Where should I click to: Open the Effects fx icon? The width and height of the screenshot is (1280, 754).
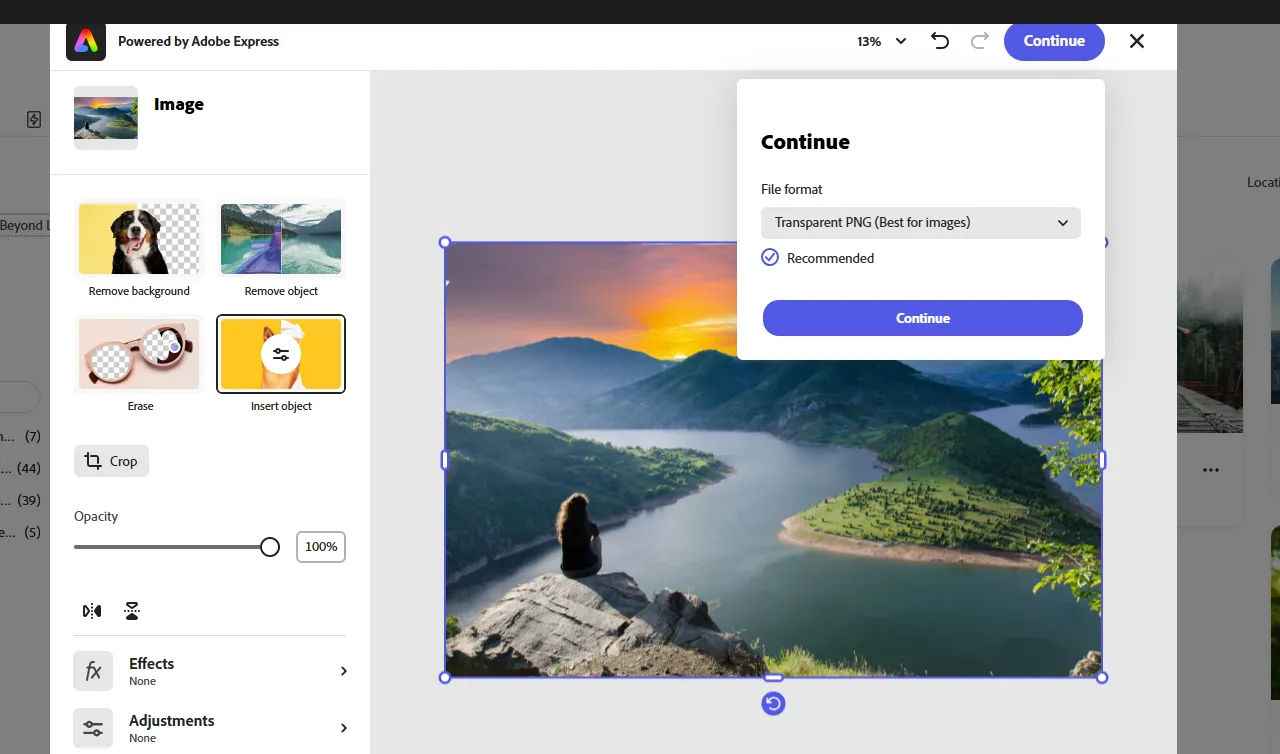click(93, 671)
